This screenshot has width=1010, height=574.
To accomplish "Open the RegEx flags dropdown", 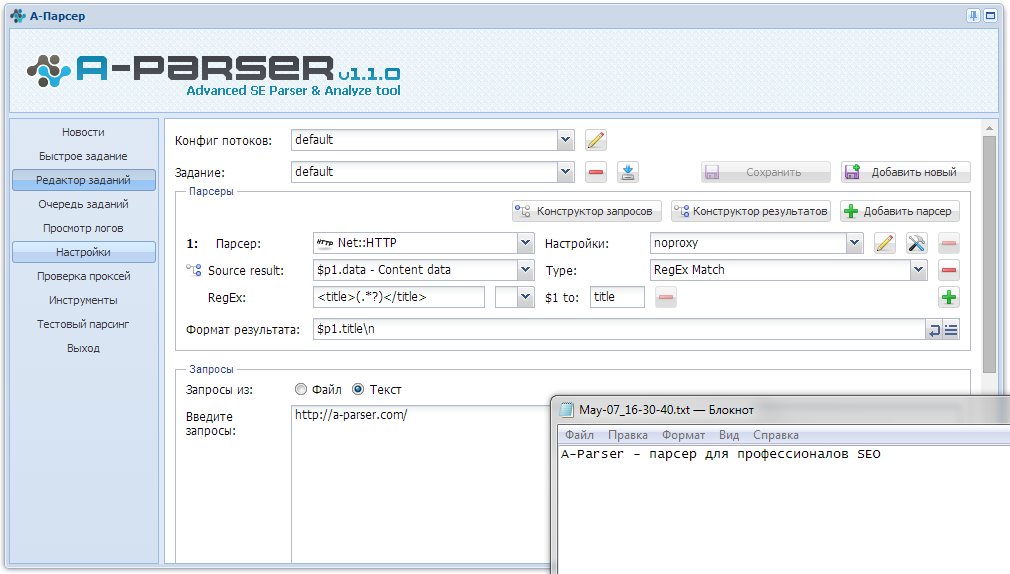I will [526, 297].
